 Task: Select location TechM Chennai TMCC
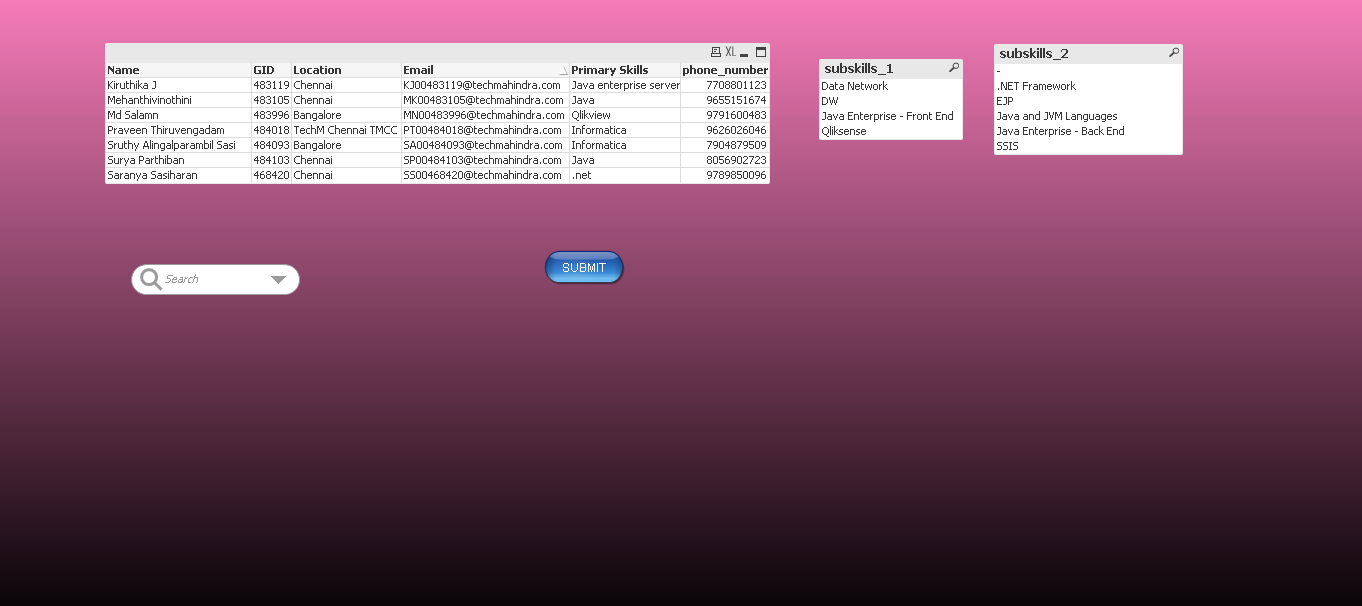[x=346, y=130]
